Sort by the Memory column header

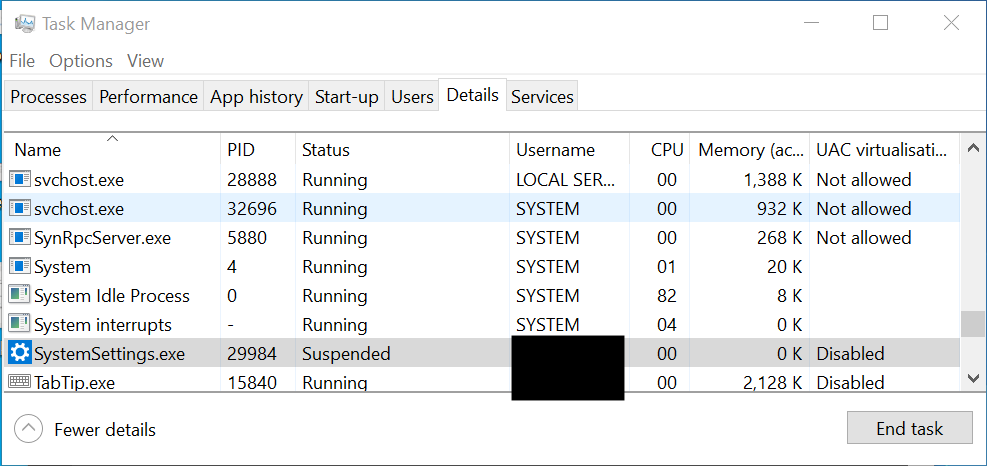point(750,150)
